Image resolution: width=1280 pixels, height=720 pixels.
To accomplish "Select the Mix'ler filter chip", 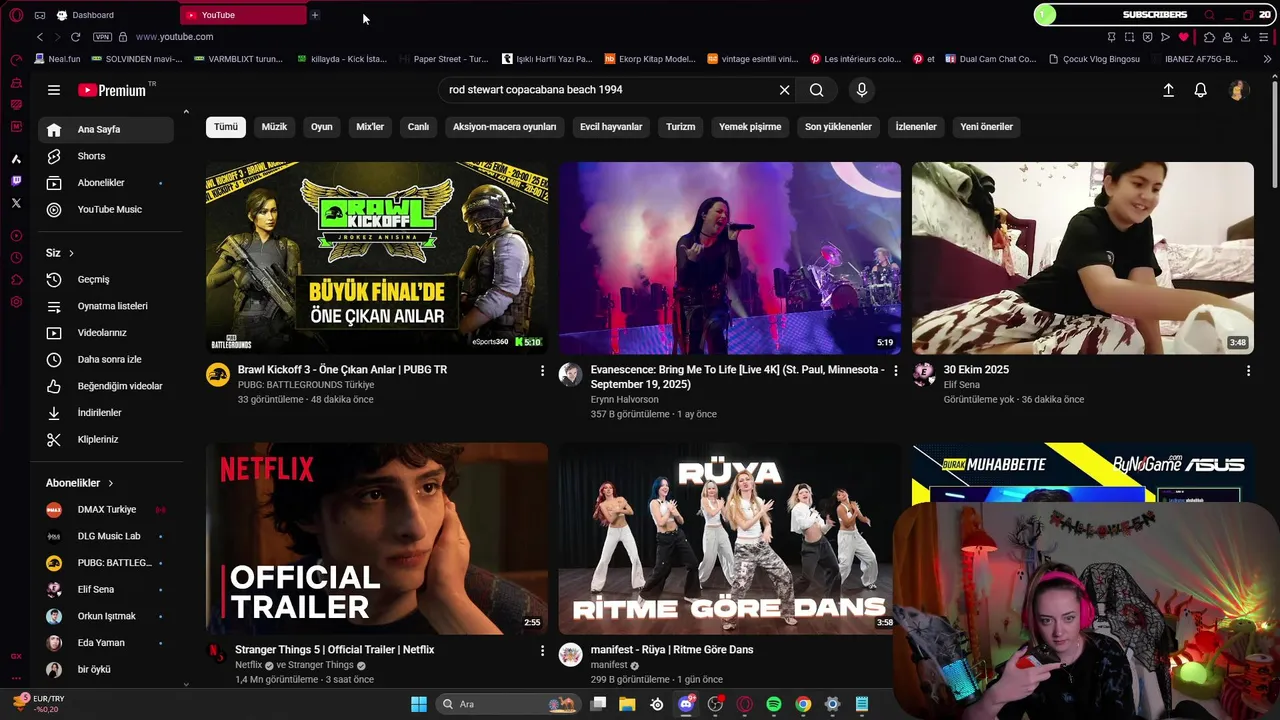I will [x=370, y=127].
